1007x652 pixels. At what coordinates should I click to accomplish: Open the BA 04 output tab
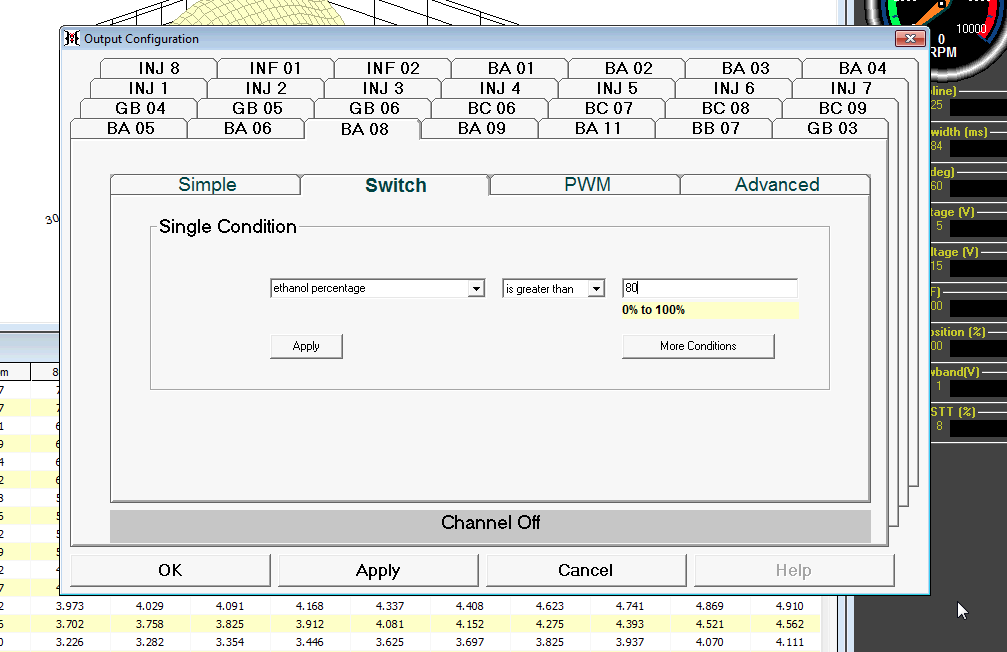pos(862,69)
